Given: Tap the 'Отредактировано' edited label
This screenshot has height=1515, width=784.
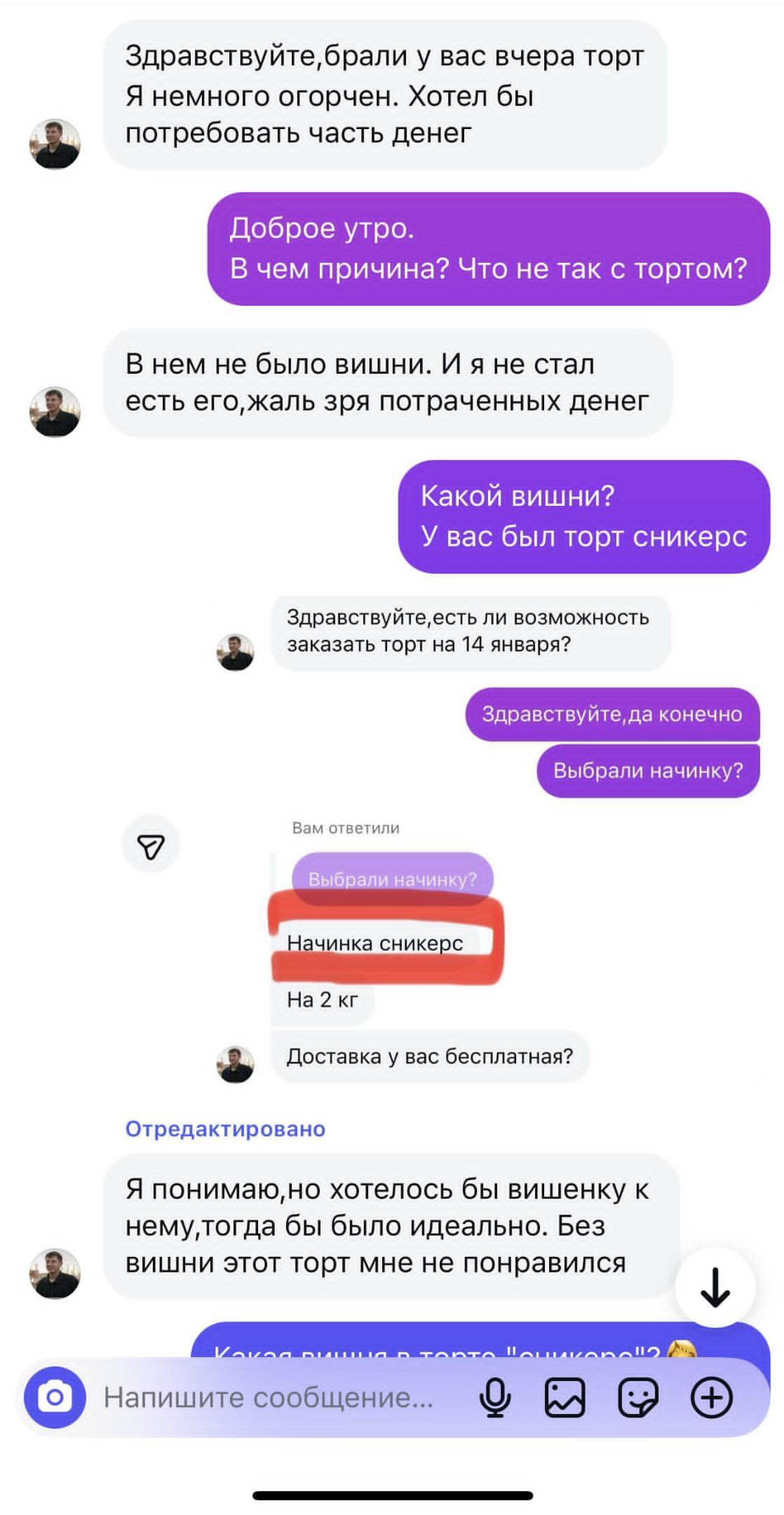Looking at the screenshot, I should coord(225,1129).
